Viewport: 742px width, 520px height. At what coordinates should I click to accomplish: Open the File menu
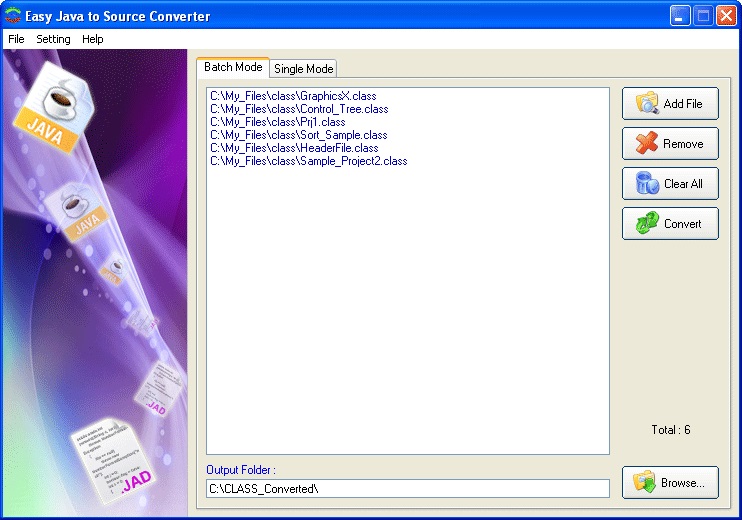click(16, 39)
